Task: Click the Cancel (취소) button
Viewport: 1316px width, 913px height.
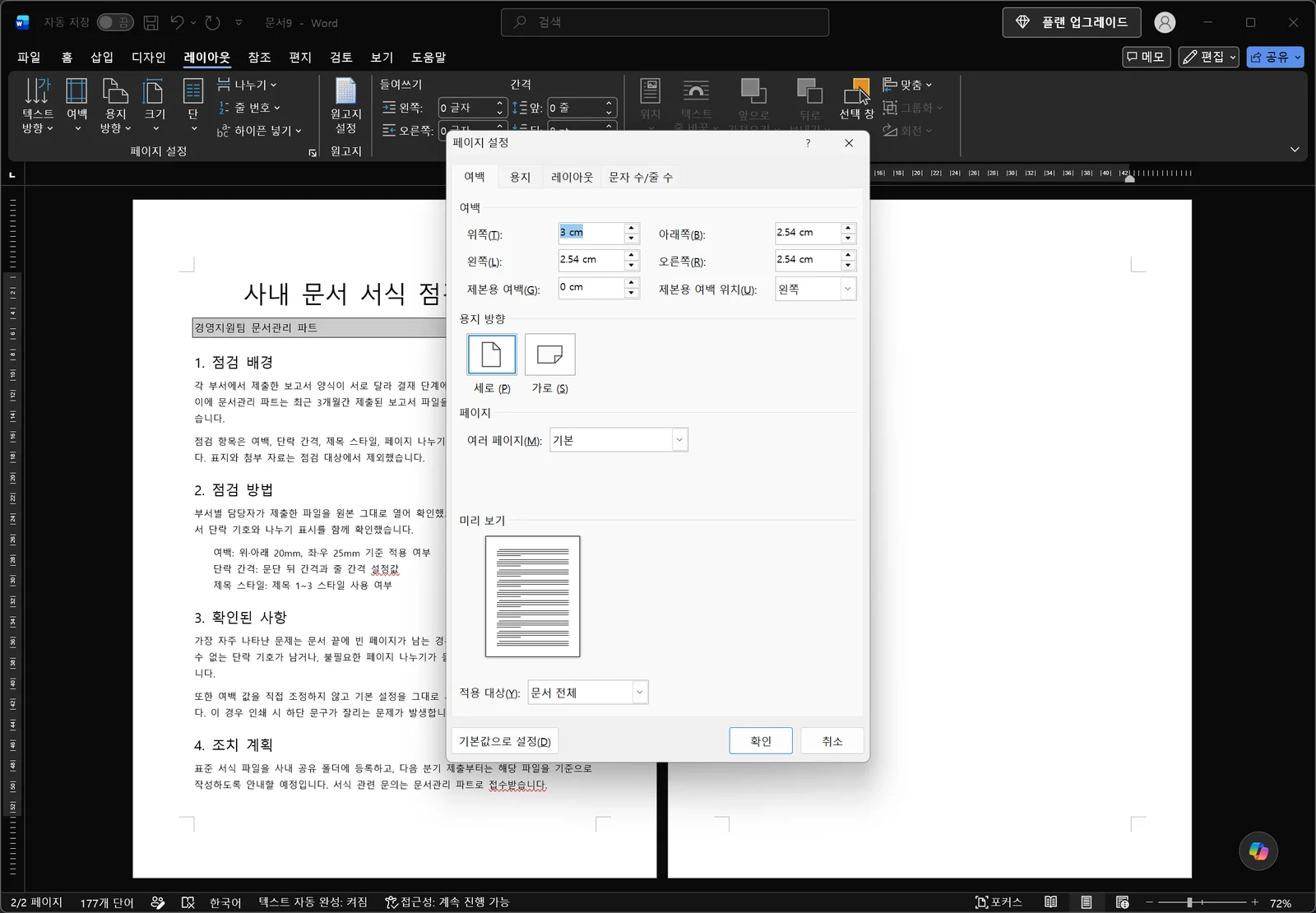Action: tap(832, 741)
